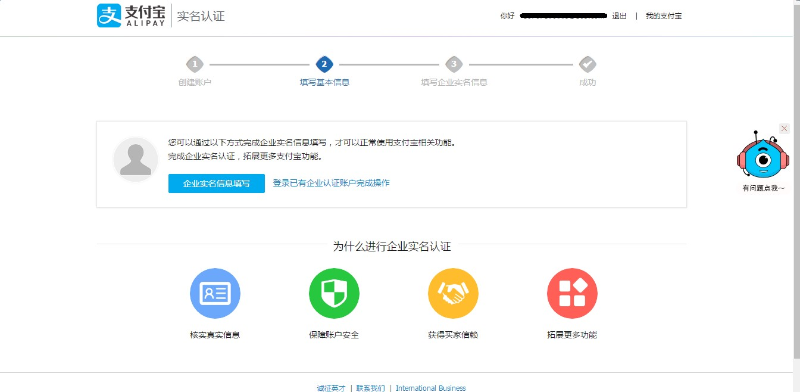This screenshot has height=392, width=800.
Task: Click step 1 diamond marker 创建账户
Action: (x=194, y=65)
